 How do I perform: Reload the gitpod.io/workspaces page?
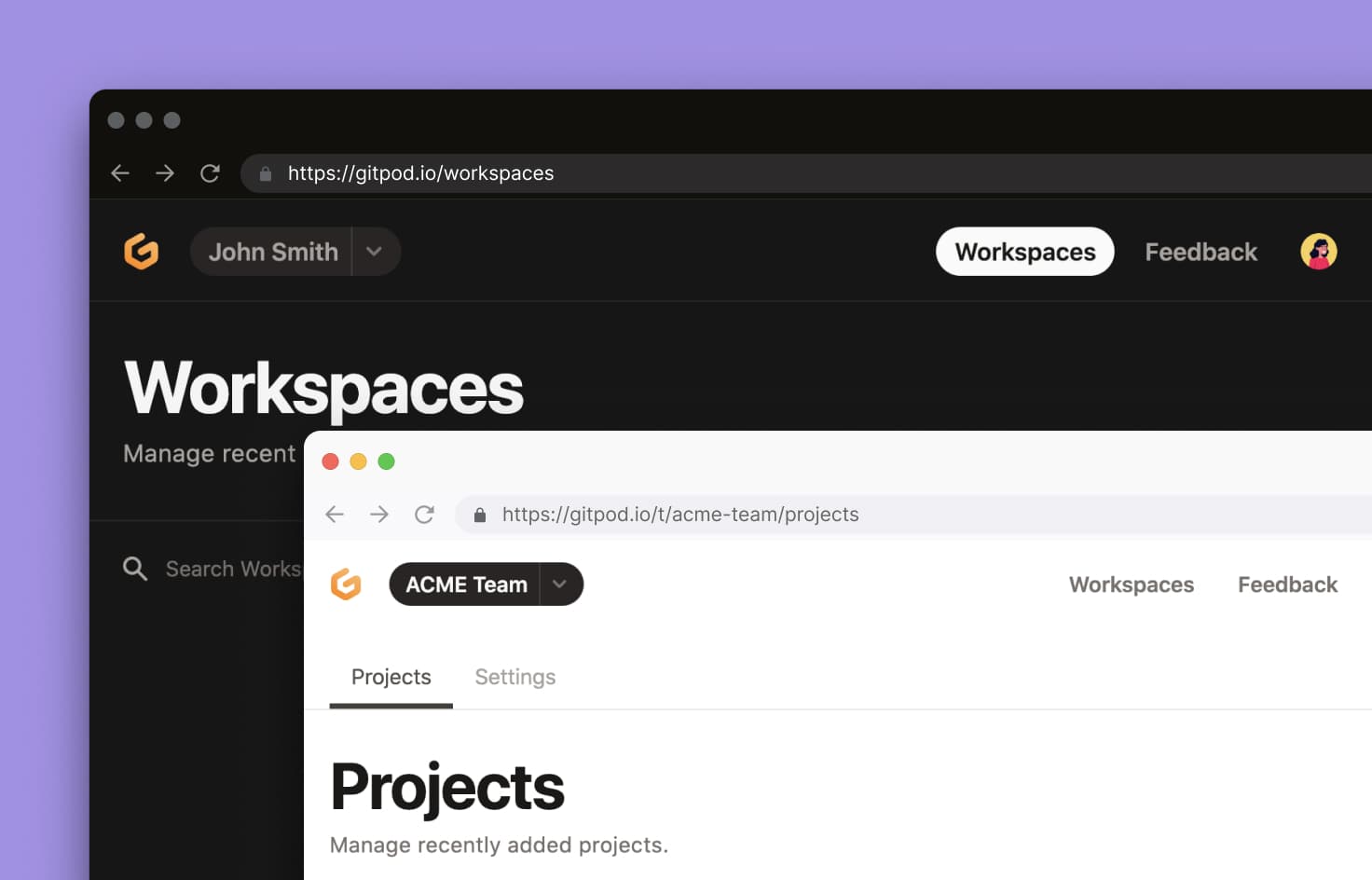[211, 173]
